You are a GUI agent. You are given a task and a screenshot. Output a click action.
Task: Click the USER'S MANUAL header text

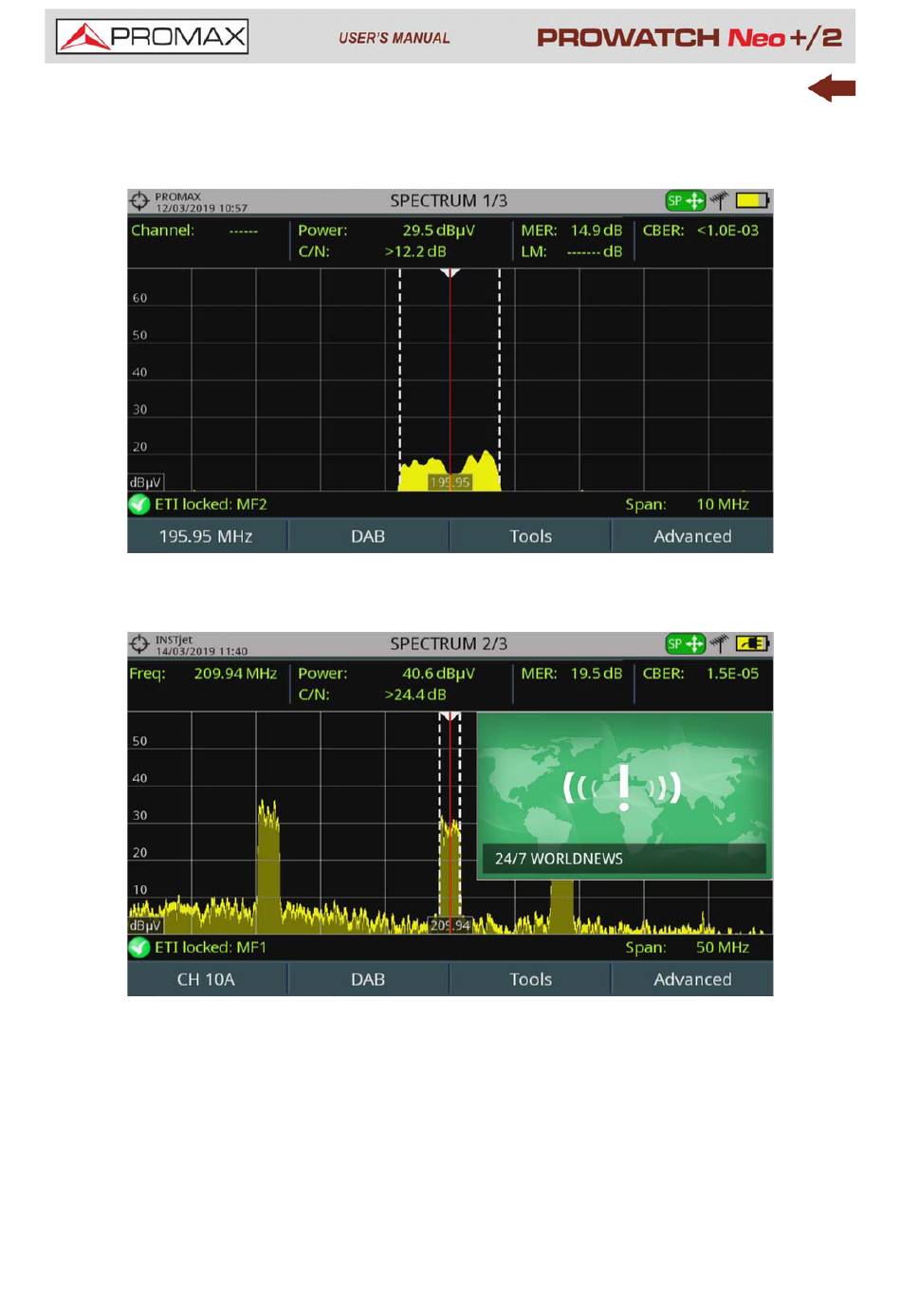click(x=394, y=38)
